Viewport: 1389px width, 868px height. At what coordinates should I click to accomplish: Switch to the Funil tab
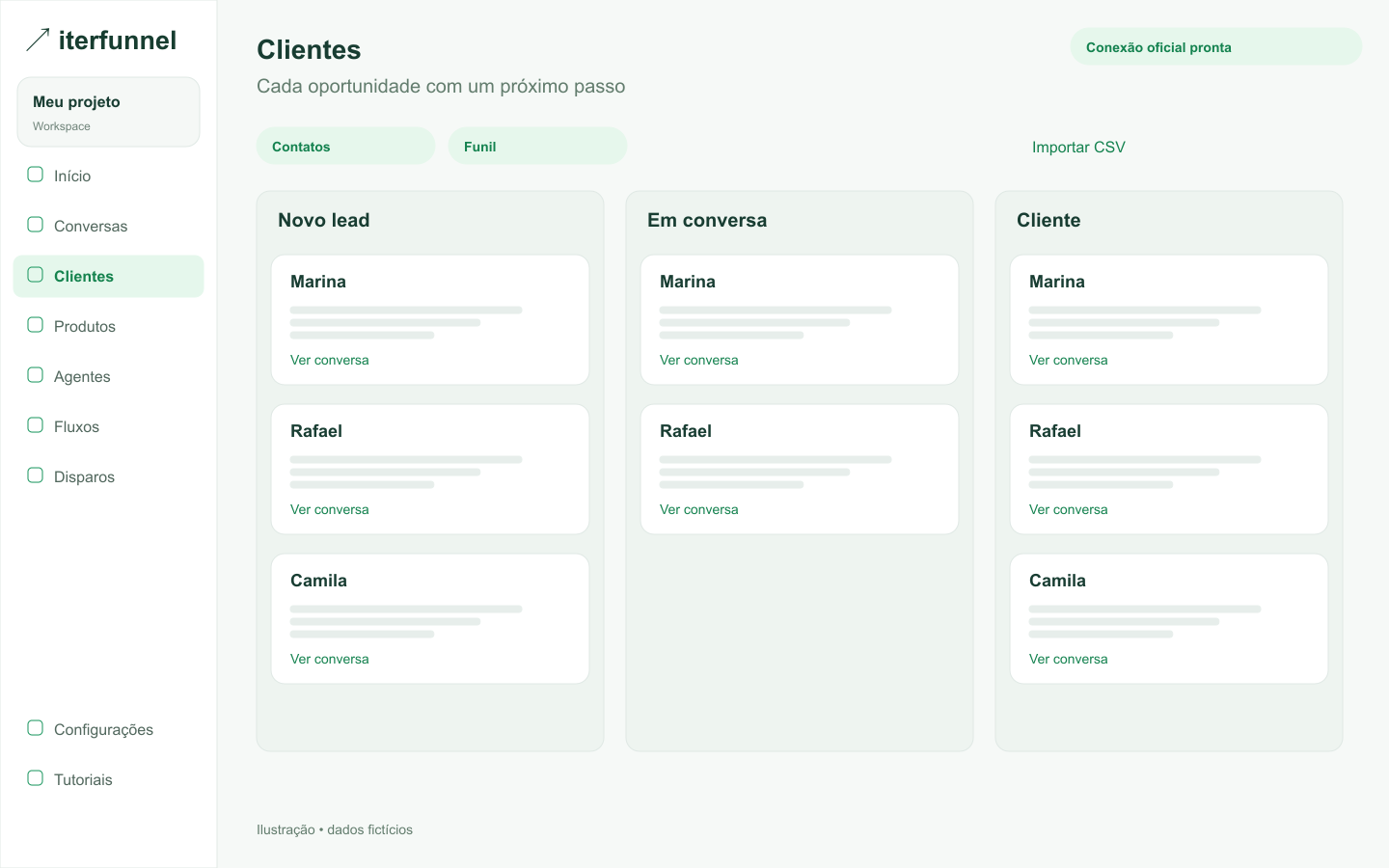pyautogui.click(x=537, y=146)
